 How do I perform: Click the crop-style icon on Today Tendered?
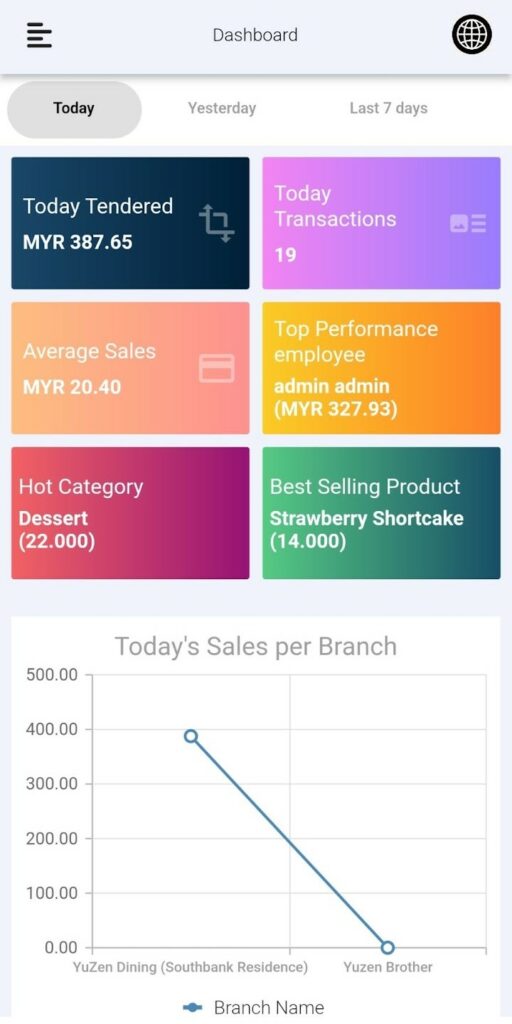[x=216, y=223]
